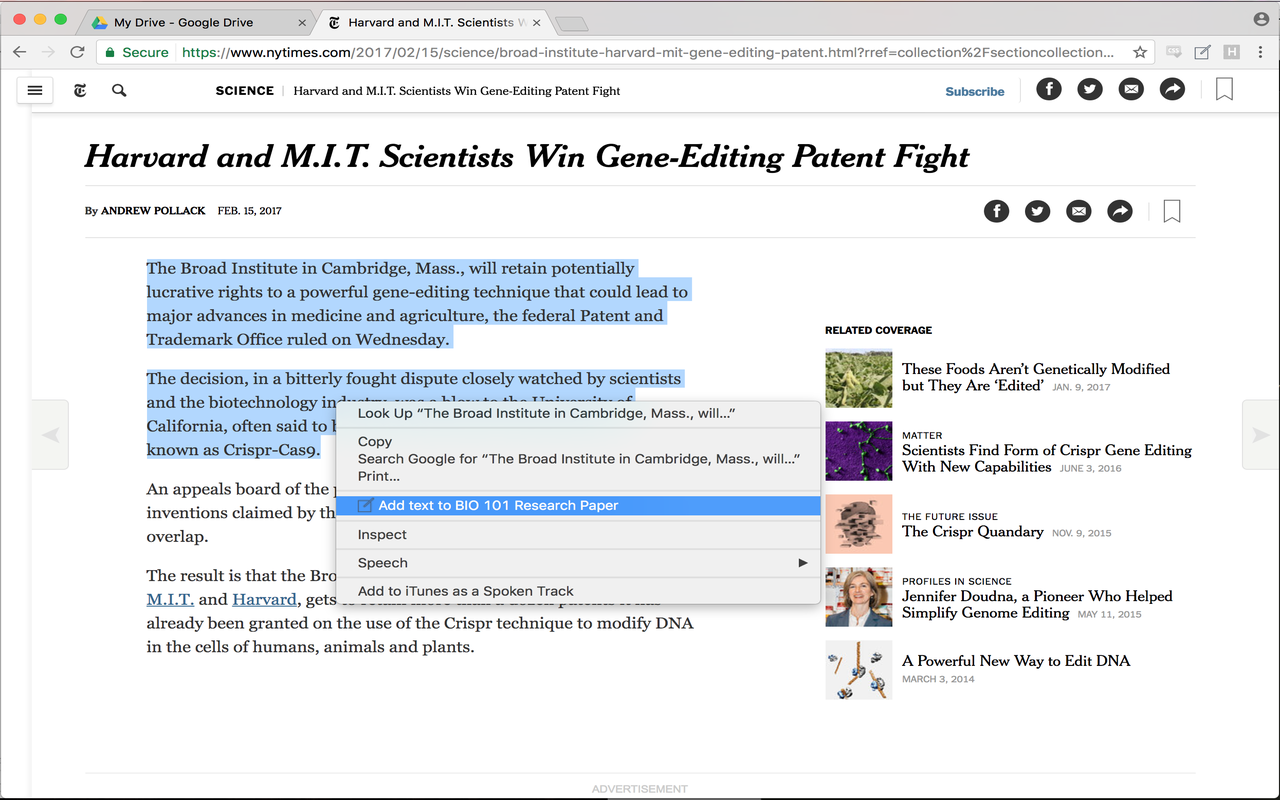This screenshot has height=800, width=1280.
Task: Select Print... in context menu
Action: [578, 476]
